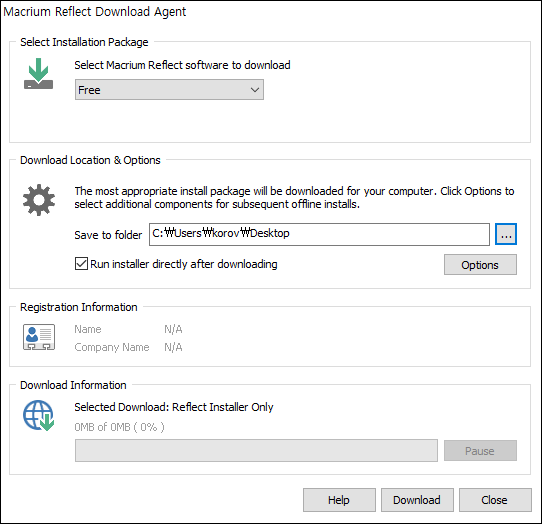Click the 'Save to folder' label
542x524 pixels.
(x=108, y=235)
